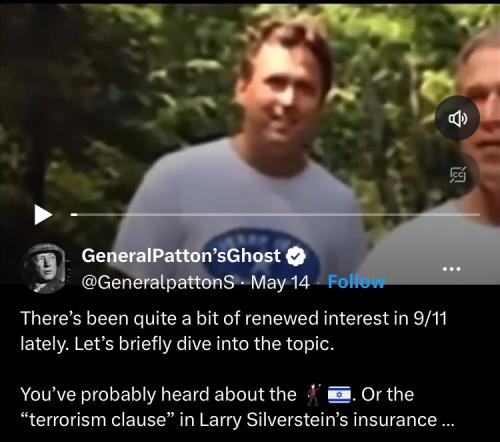Click the dancing person emoji
This screenshot has height=442, width=500.
click(x=313, y=395)
